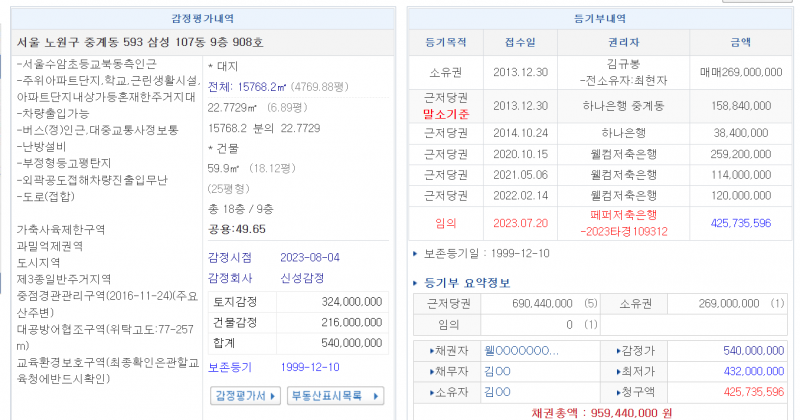Click the arrow icon on 부동산표시목록 button
This screenshot has height=420, width=800.
pos(375,396)
